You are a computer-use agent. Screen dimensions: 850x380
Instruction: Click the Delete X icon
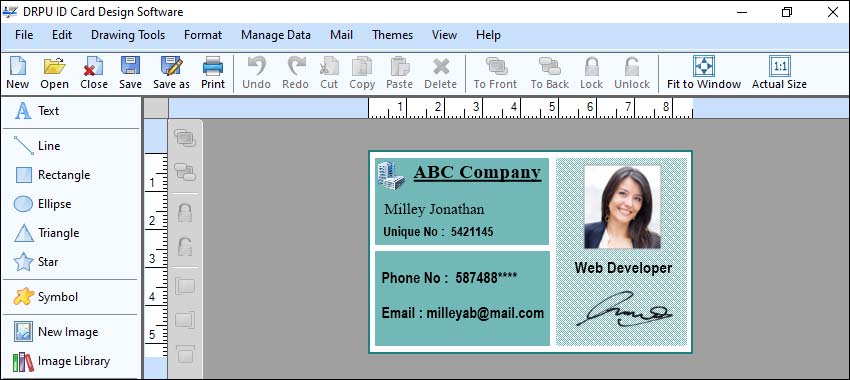tap(441, 66)
